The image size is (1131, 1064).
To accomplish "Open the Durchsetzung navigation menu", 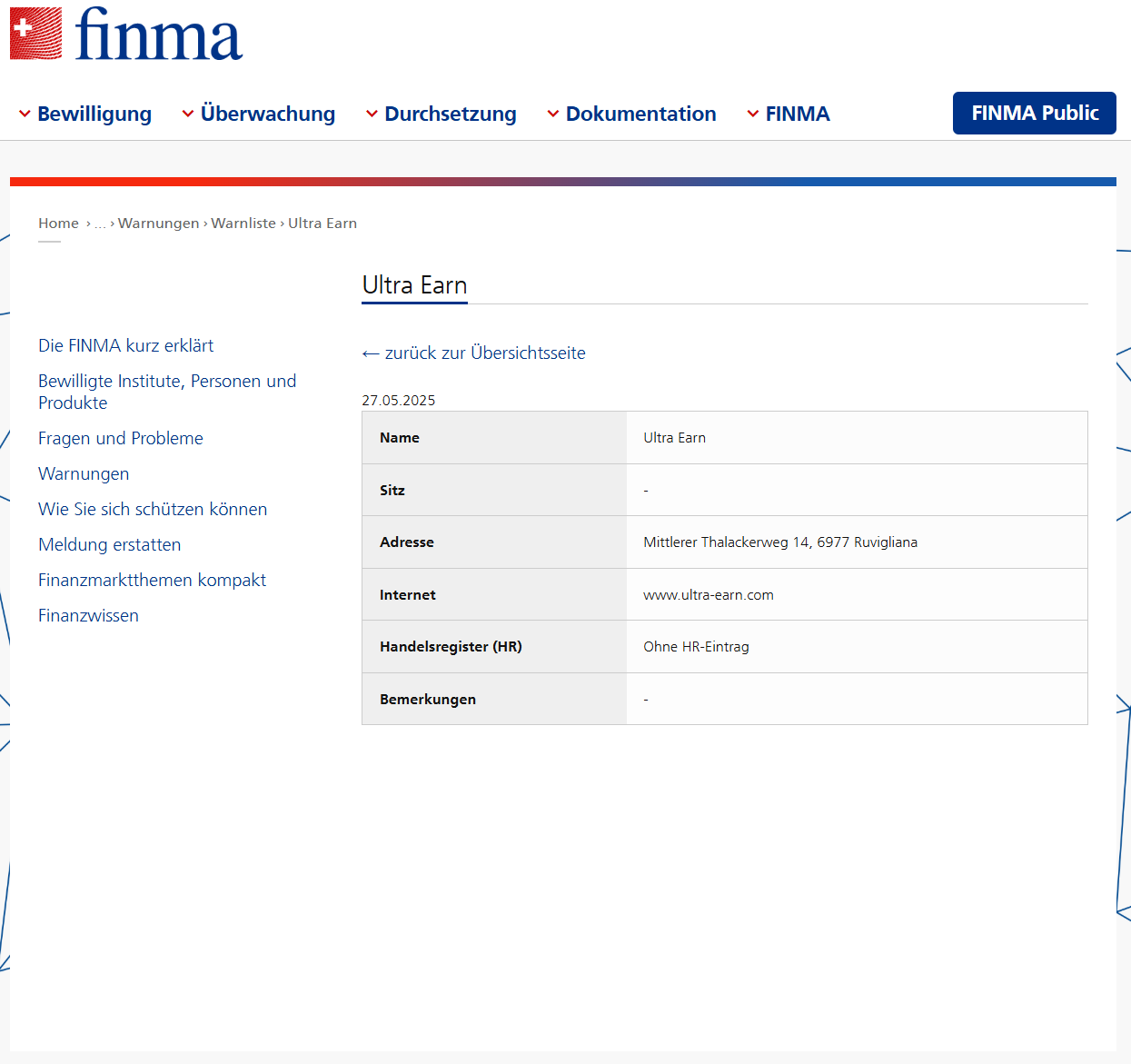I will [x=451, y=114].
